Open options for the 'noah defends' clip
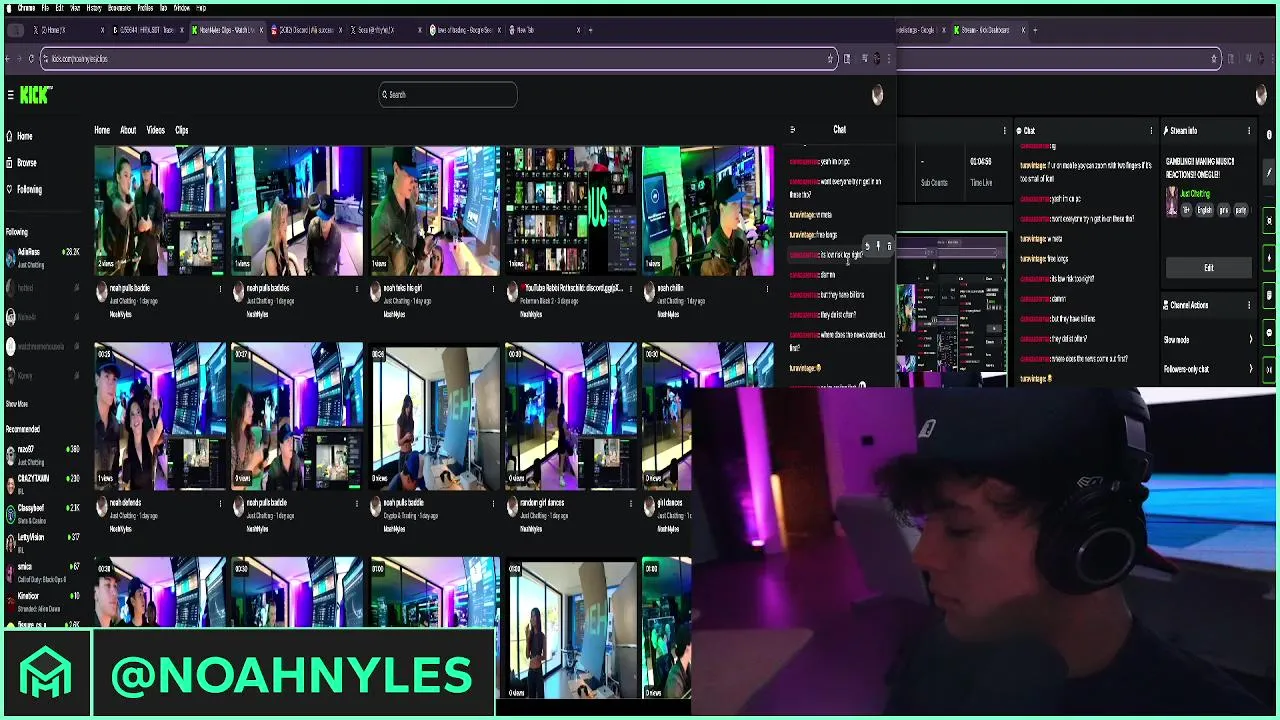This screenshot has width=1280, height=720. [220, 503]
